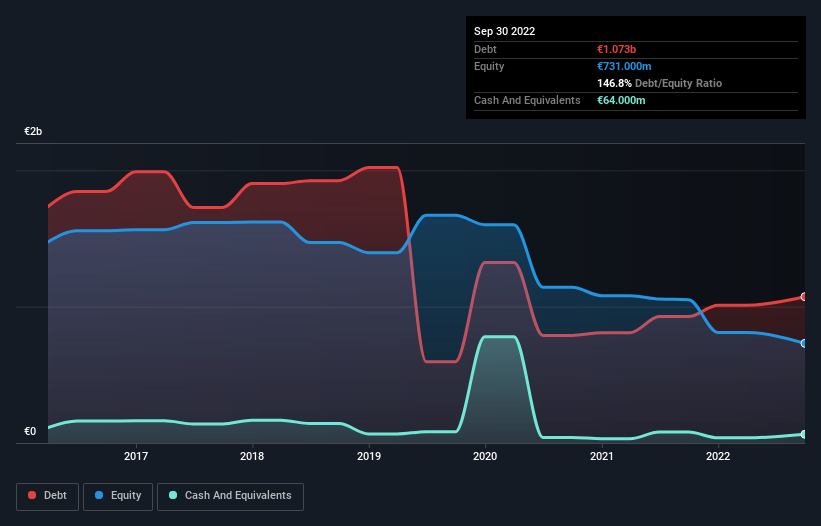Toggle Cash And Equivalents legend button
The image size is (821, 526).
(230, 496)
